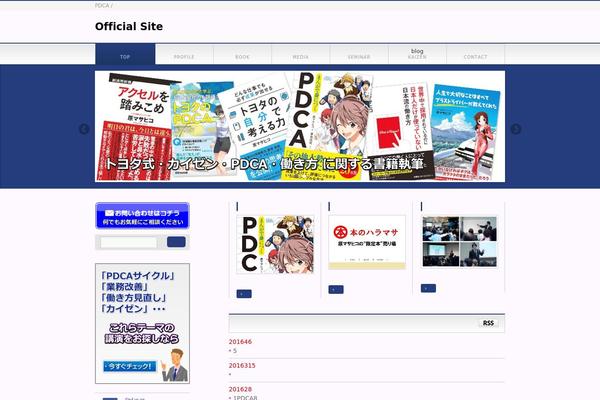Open the 201646 news entry
Screen dimensions: 600x400
(x=240, y=342)
